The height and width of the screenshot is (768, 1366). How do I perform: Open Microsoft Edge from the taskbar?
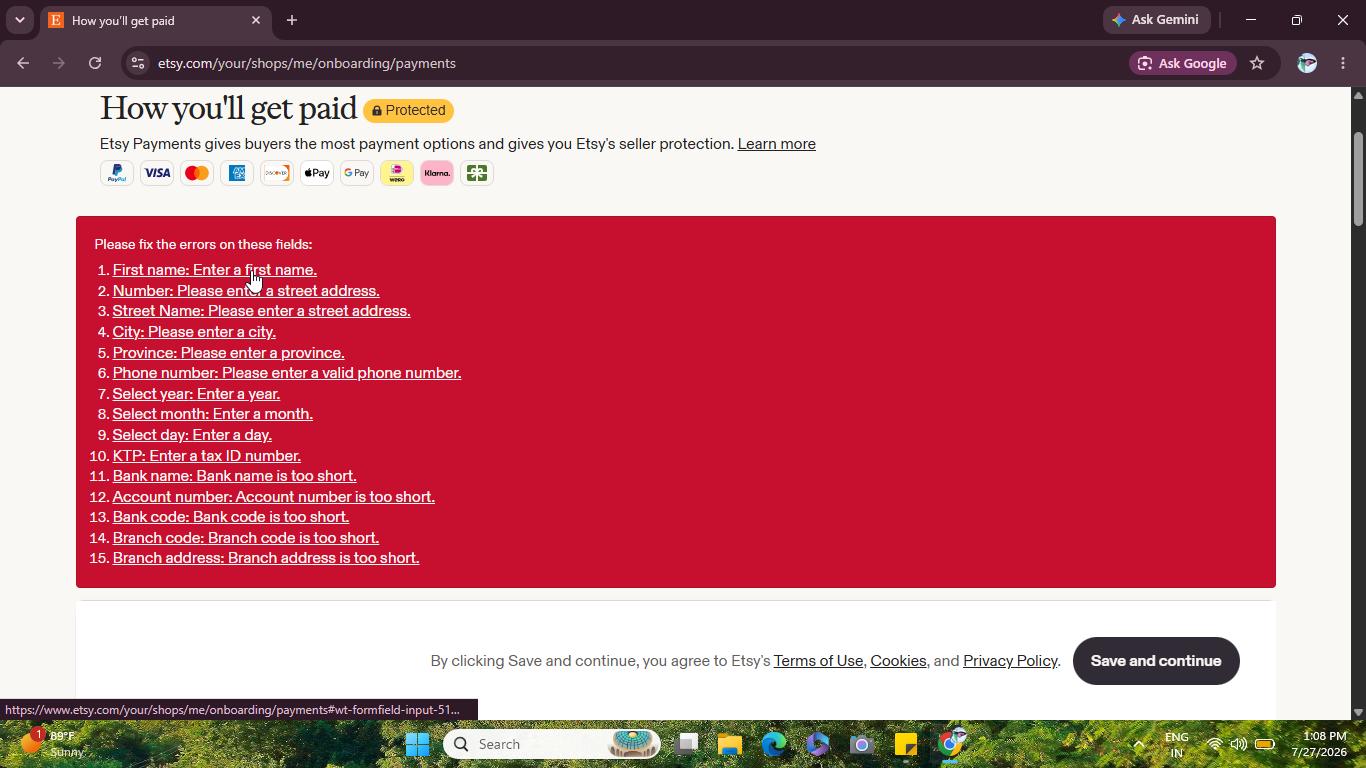pyautogui.click(x=774, y=744)
